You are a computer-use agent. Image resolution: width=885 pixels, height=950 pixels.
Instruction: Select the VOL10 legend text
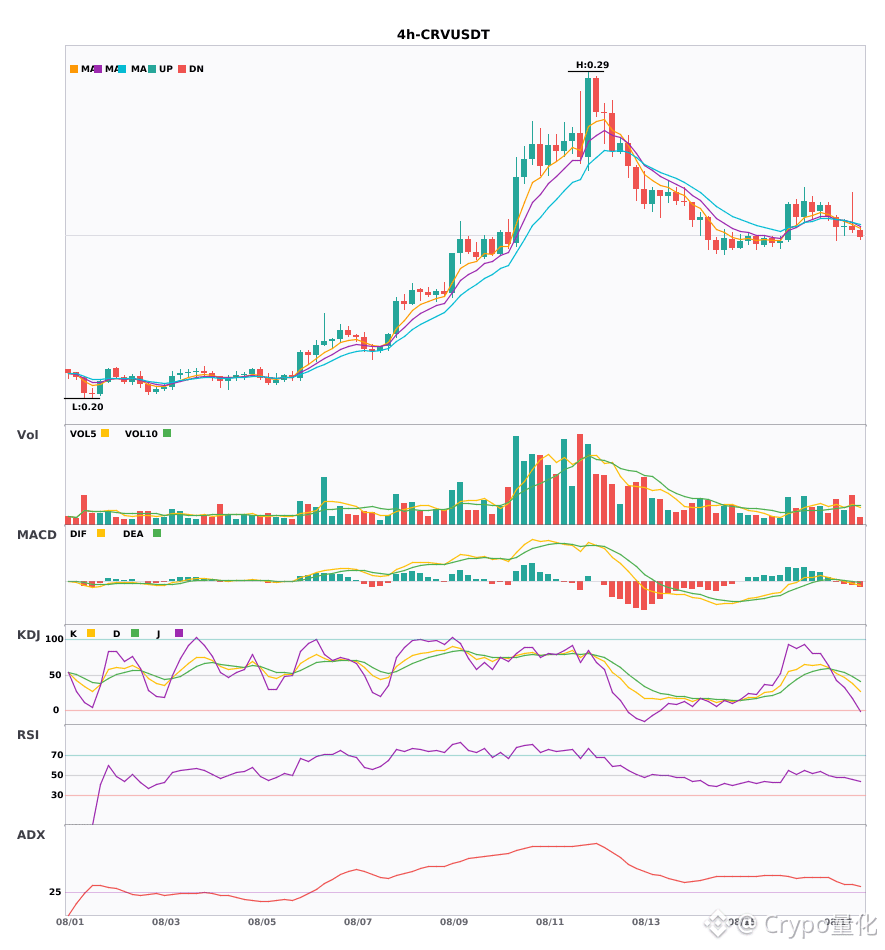141,434
